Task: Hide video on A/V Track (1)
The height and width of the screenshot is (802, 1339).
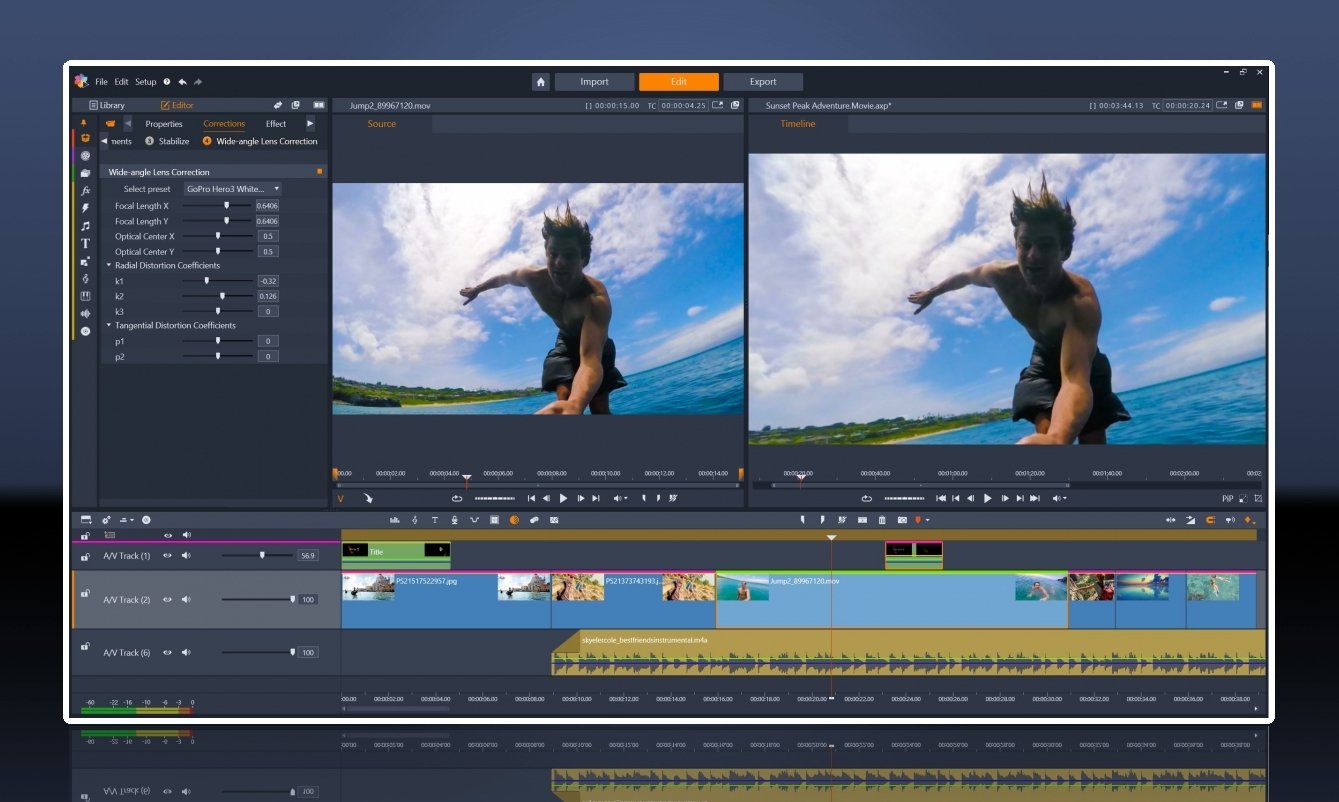Action: (x=168, y=555)
